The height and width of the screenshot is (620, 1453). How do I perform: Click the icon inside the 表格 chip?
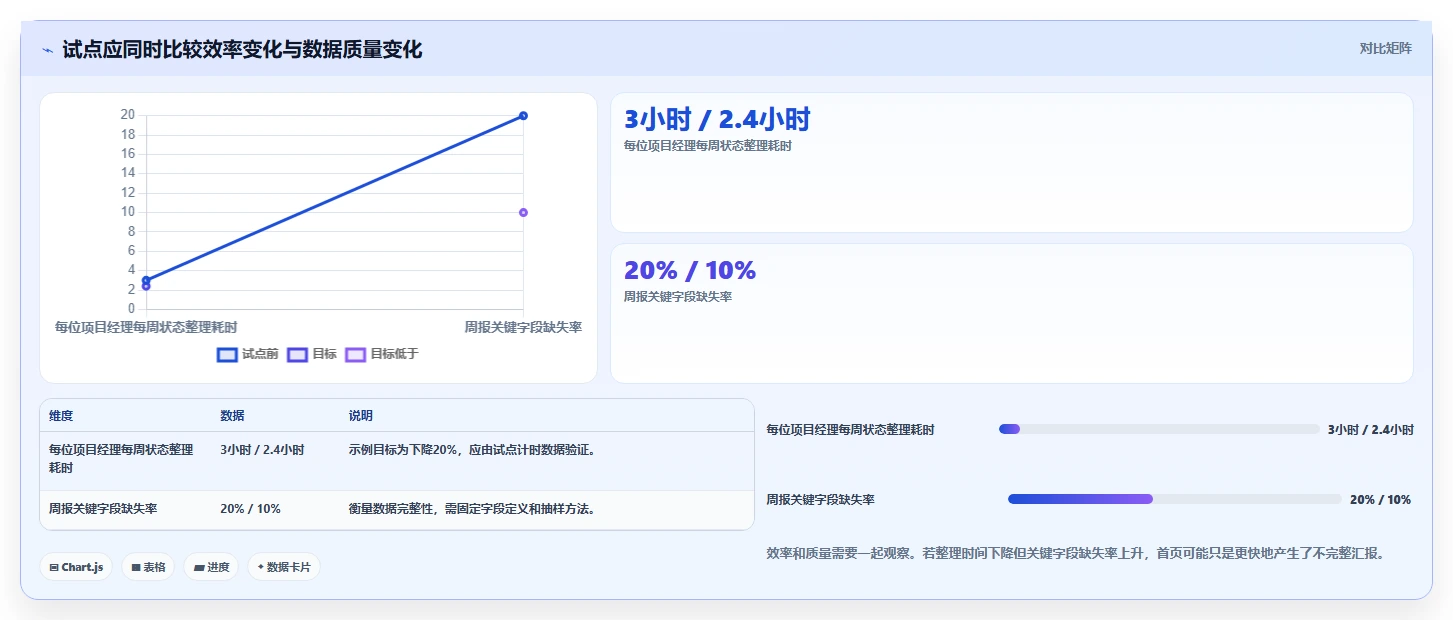tap(136, 567)
